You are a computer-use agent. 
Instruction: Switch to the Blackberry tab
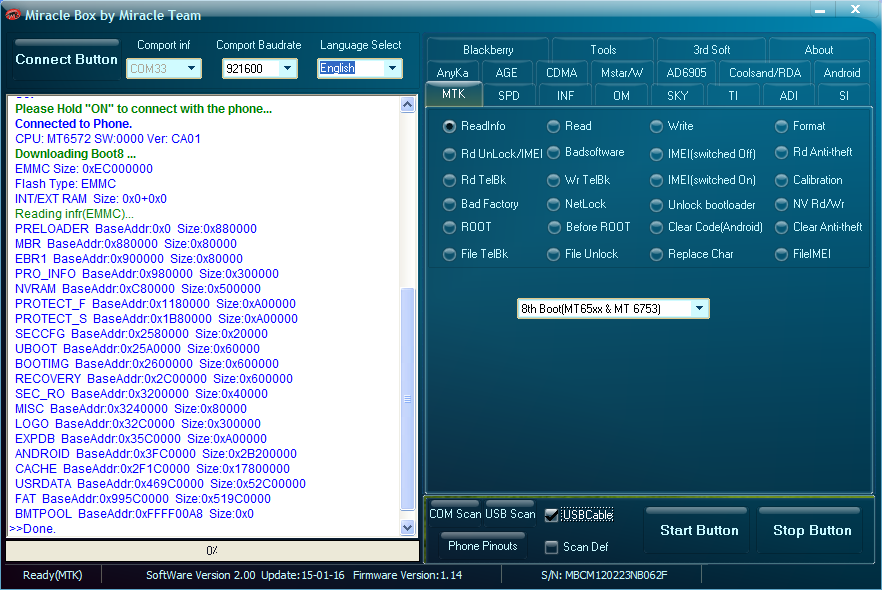(x=488, y=49)
